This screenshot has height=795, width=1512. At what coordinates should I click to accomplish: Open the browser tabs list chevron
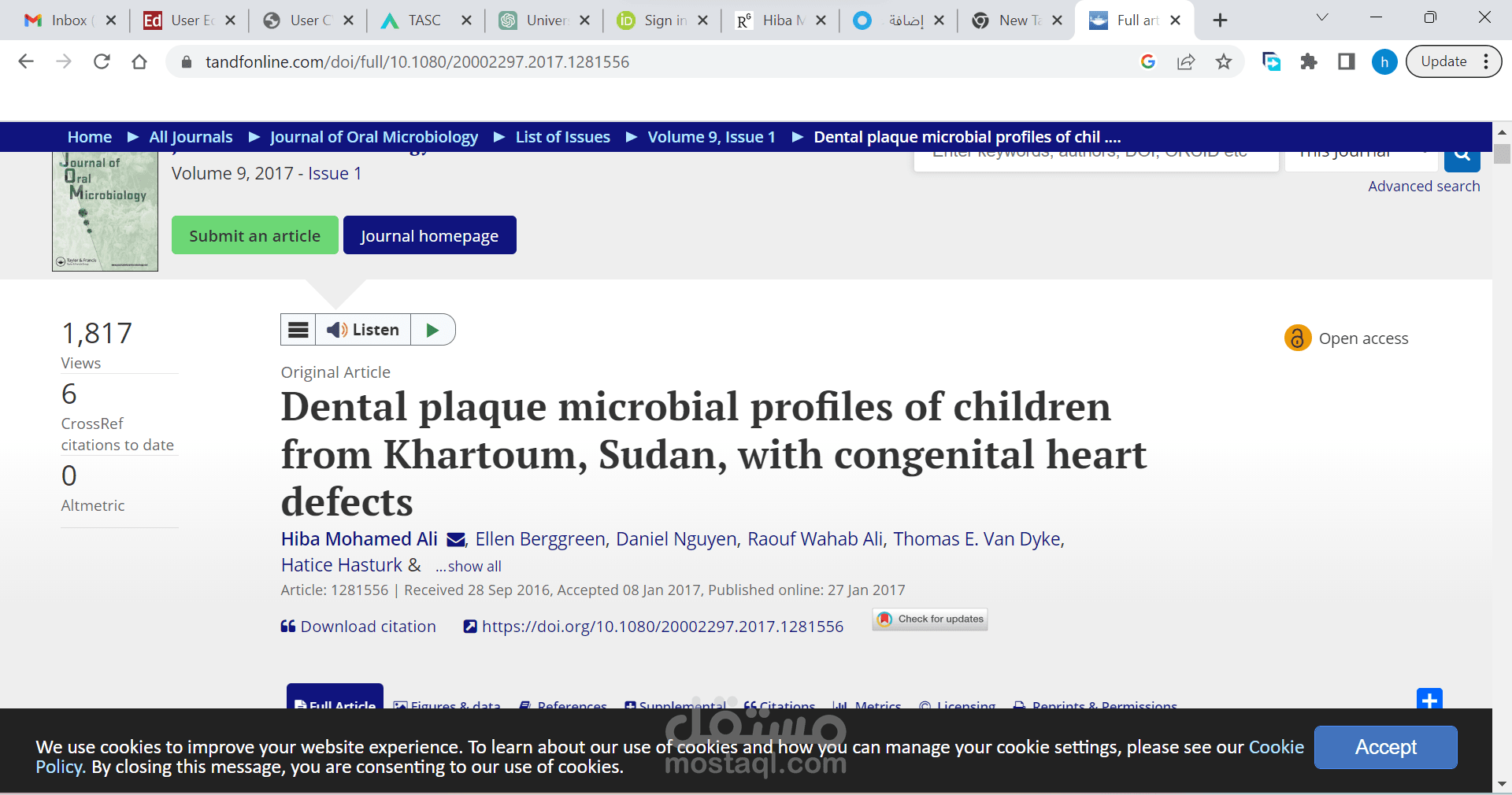click(x=1322, y=17)
